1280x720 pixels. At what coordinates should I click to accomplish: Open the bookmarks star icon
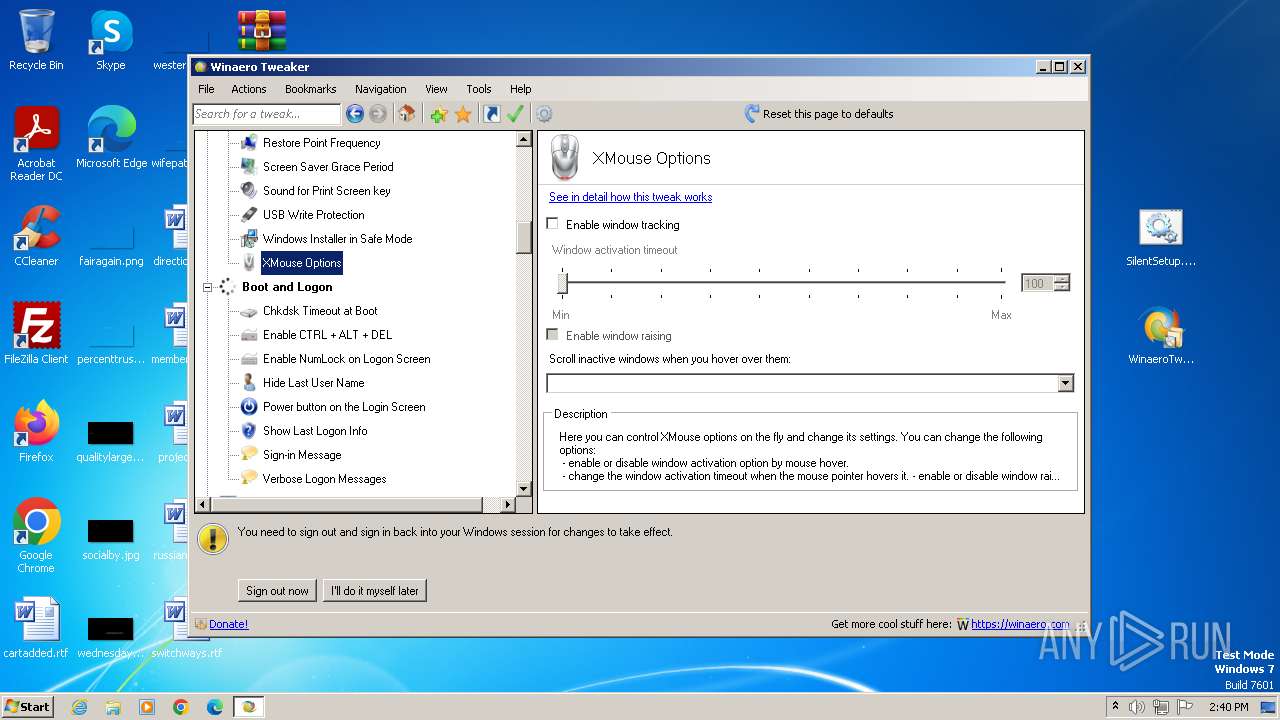point(463,114)
